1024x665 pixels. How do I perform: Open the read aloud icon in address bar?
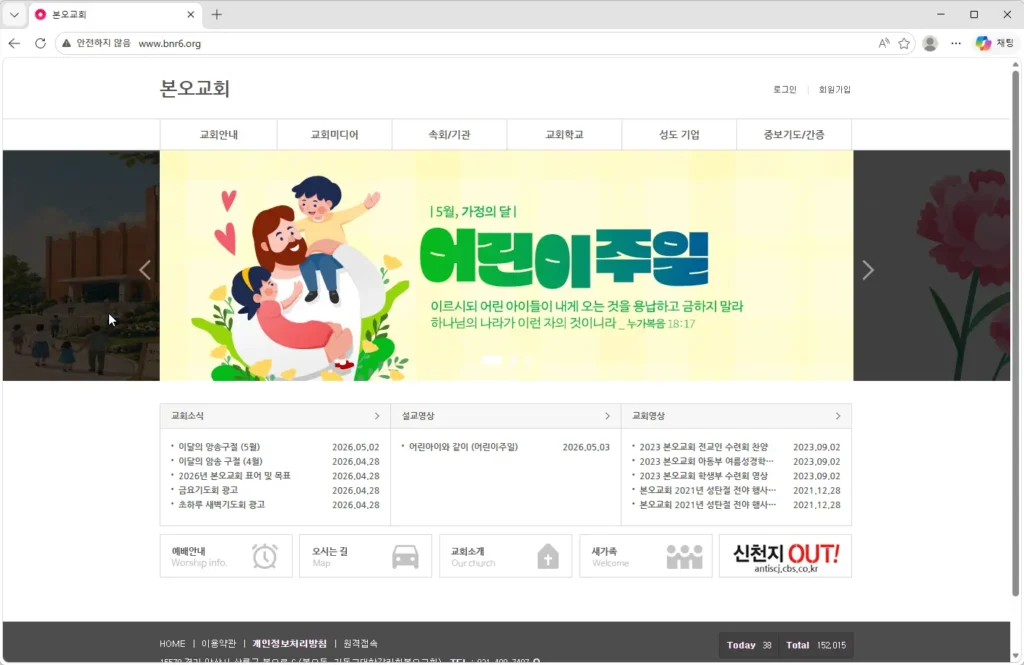884,43
